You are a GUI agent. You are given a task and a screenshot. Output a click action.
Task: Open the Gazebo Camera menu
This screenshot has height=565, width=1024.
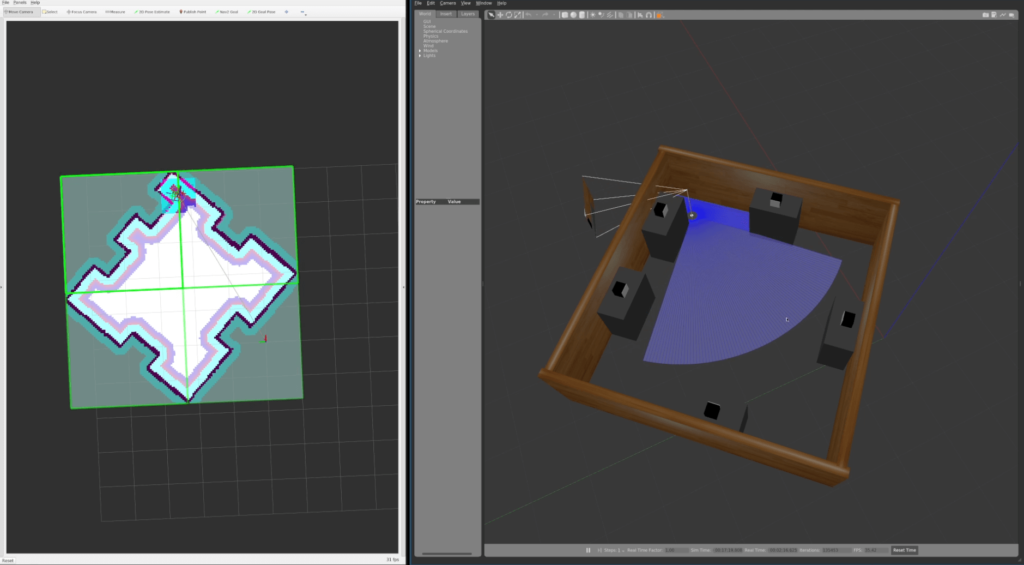point(447,3)
